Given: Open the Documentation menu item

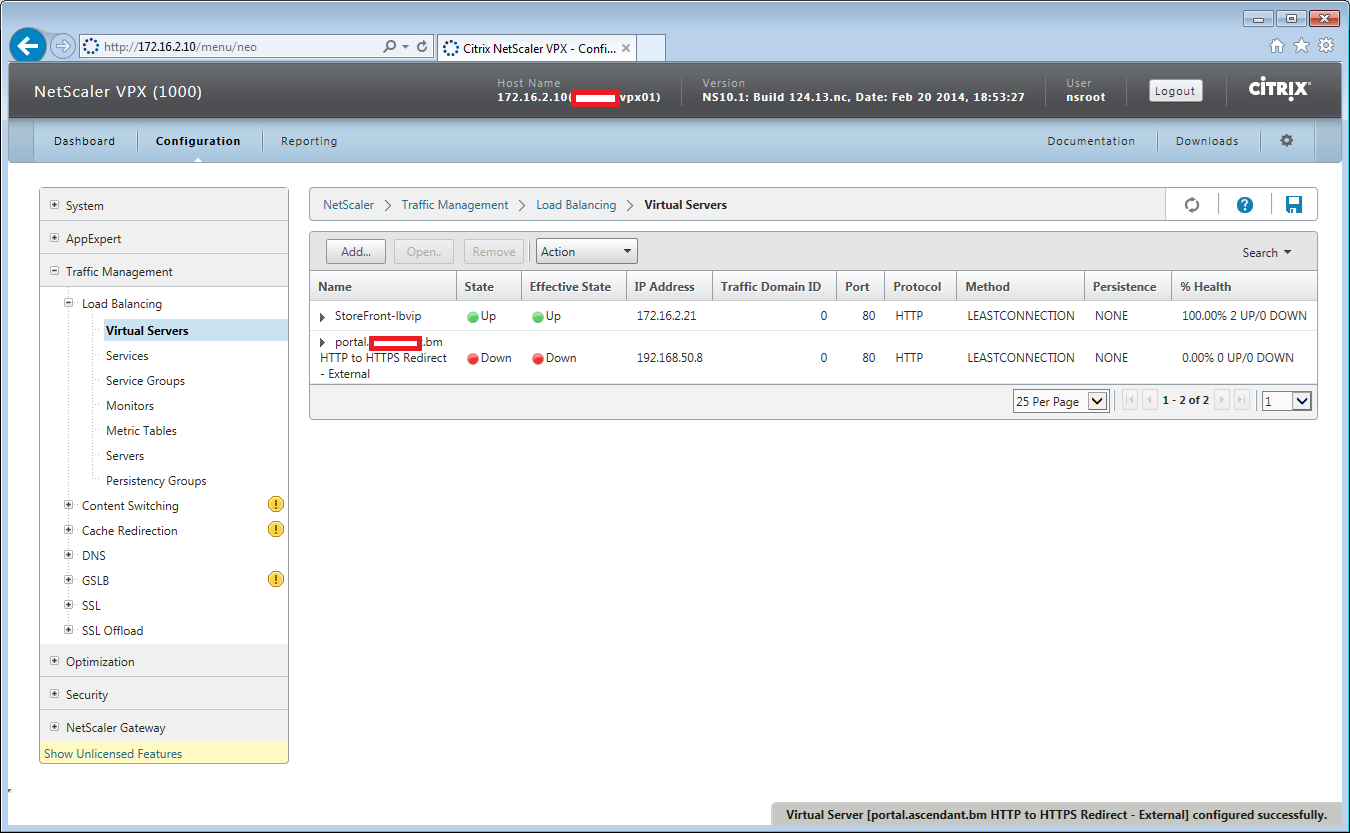Looking at the screenshot, I should (x=1091, y=141).
